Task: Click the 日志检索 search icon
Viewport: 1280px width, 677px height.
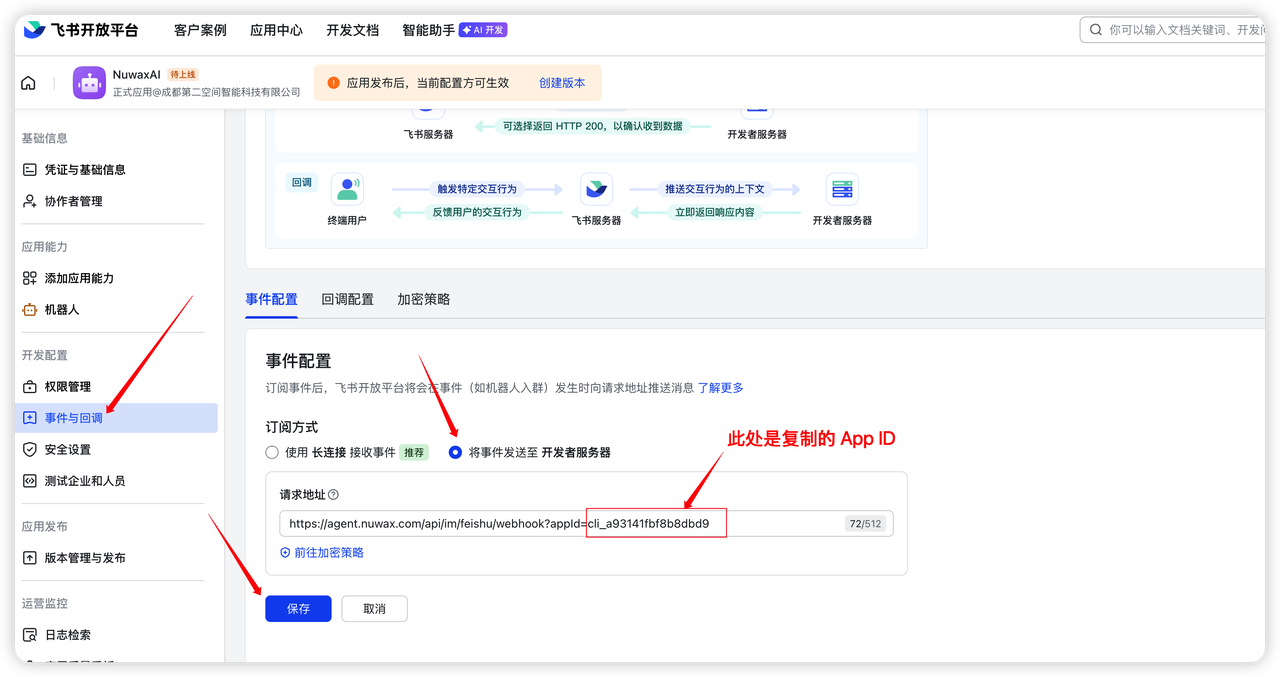Action: 30,635
